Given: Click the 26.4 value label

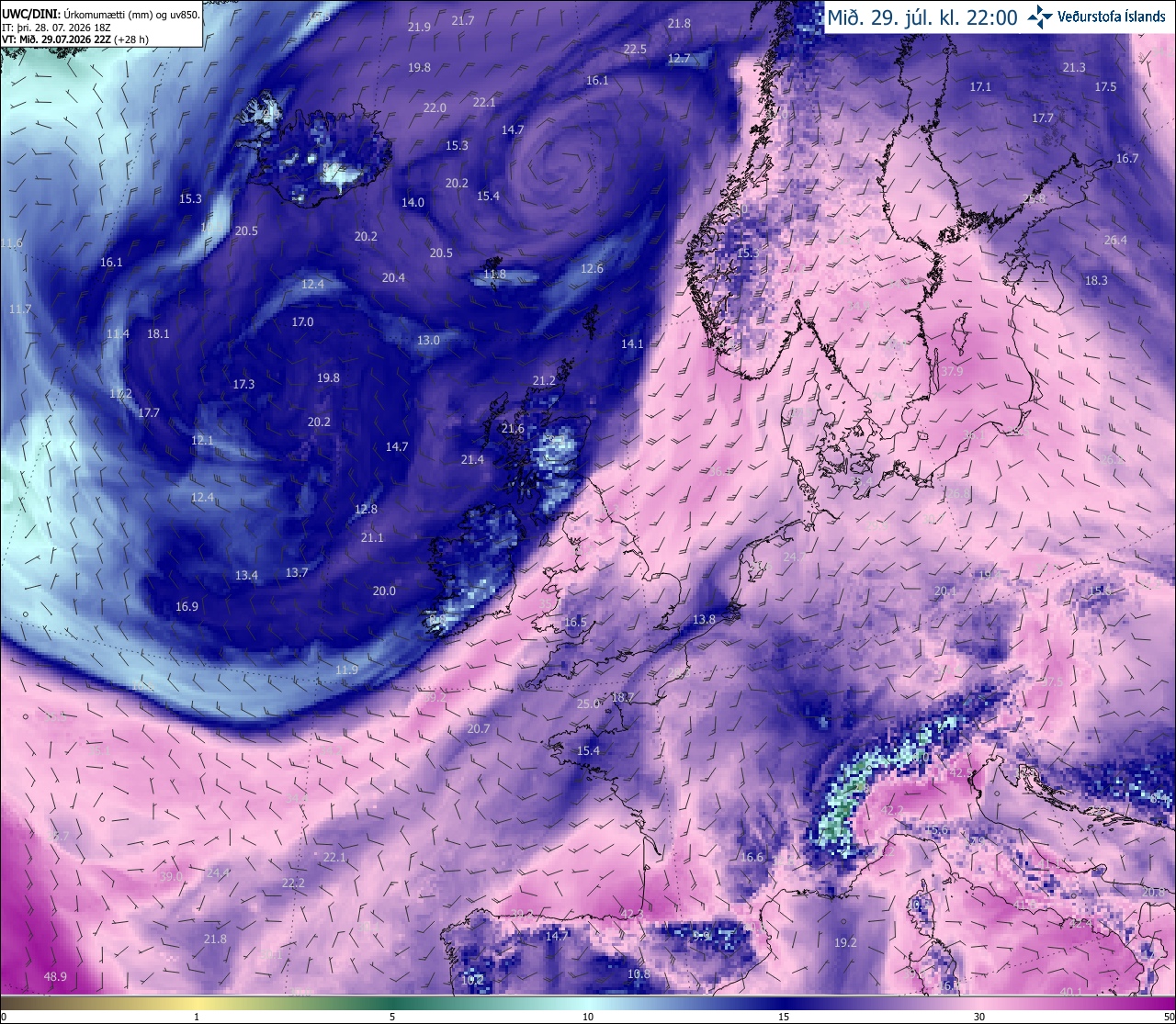Looking at the screenshot, I should click(1115, 241).
